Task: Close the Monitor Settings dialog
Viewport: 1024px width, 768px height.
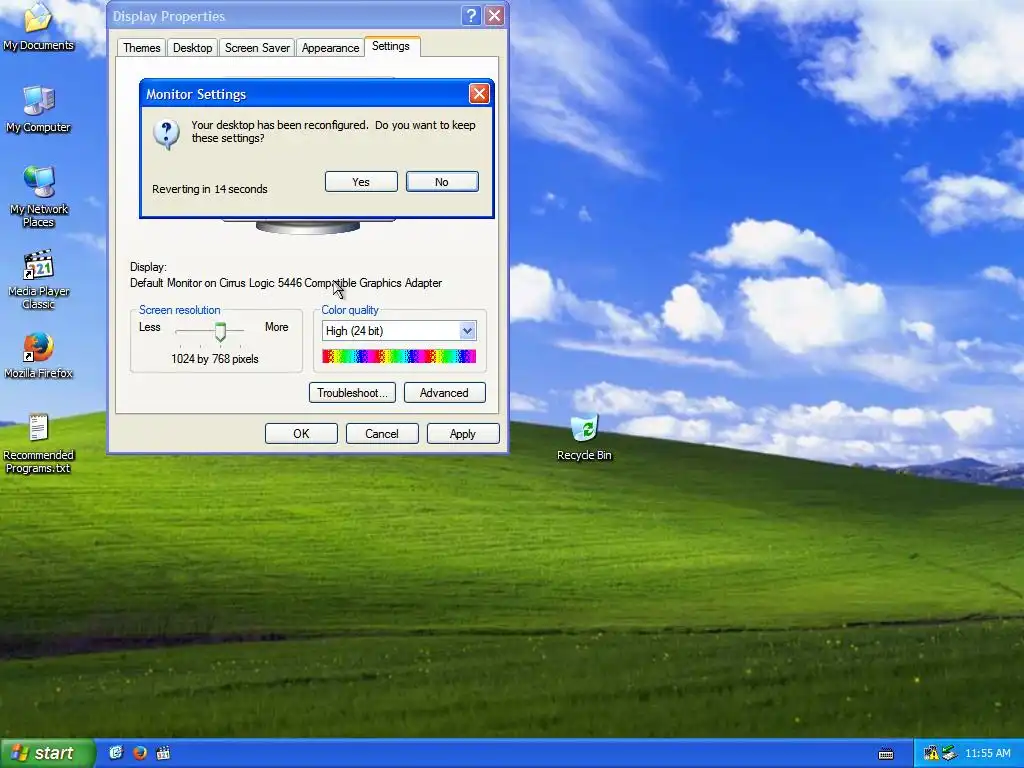Action: [x=479, y=94]
